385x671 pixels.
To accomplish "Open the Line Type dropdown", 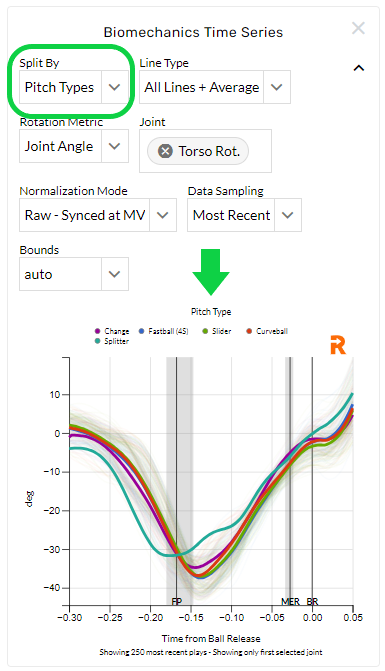I will (215, 87).
